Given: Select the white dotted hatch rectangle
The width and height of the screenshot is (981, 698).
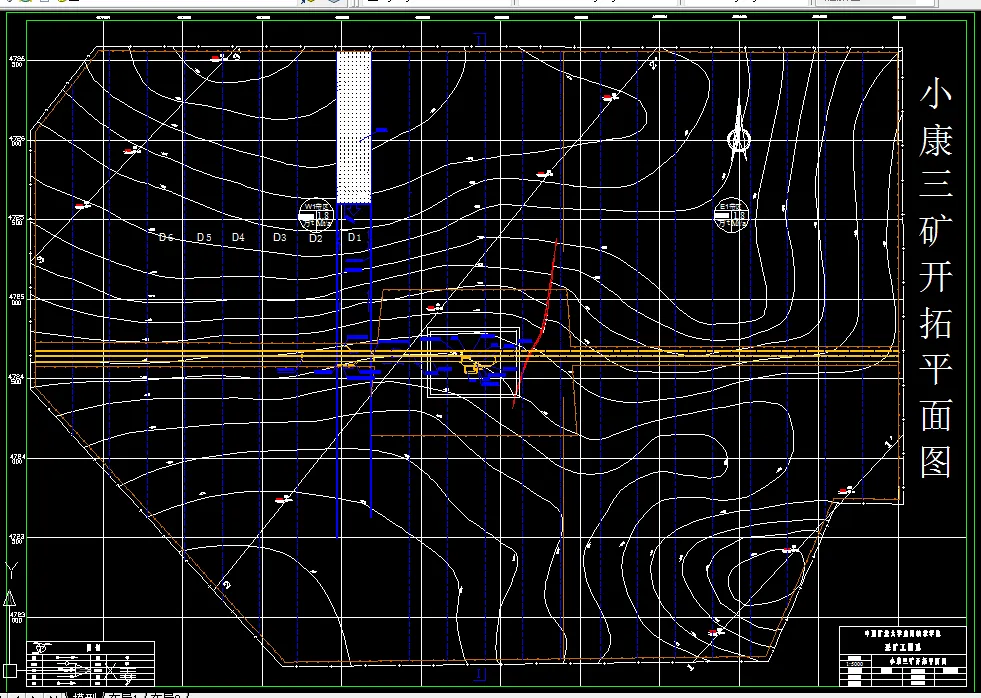Looking at the screenshot, I should [354, 127].
